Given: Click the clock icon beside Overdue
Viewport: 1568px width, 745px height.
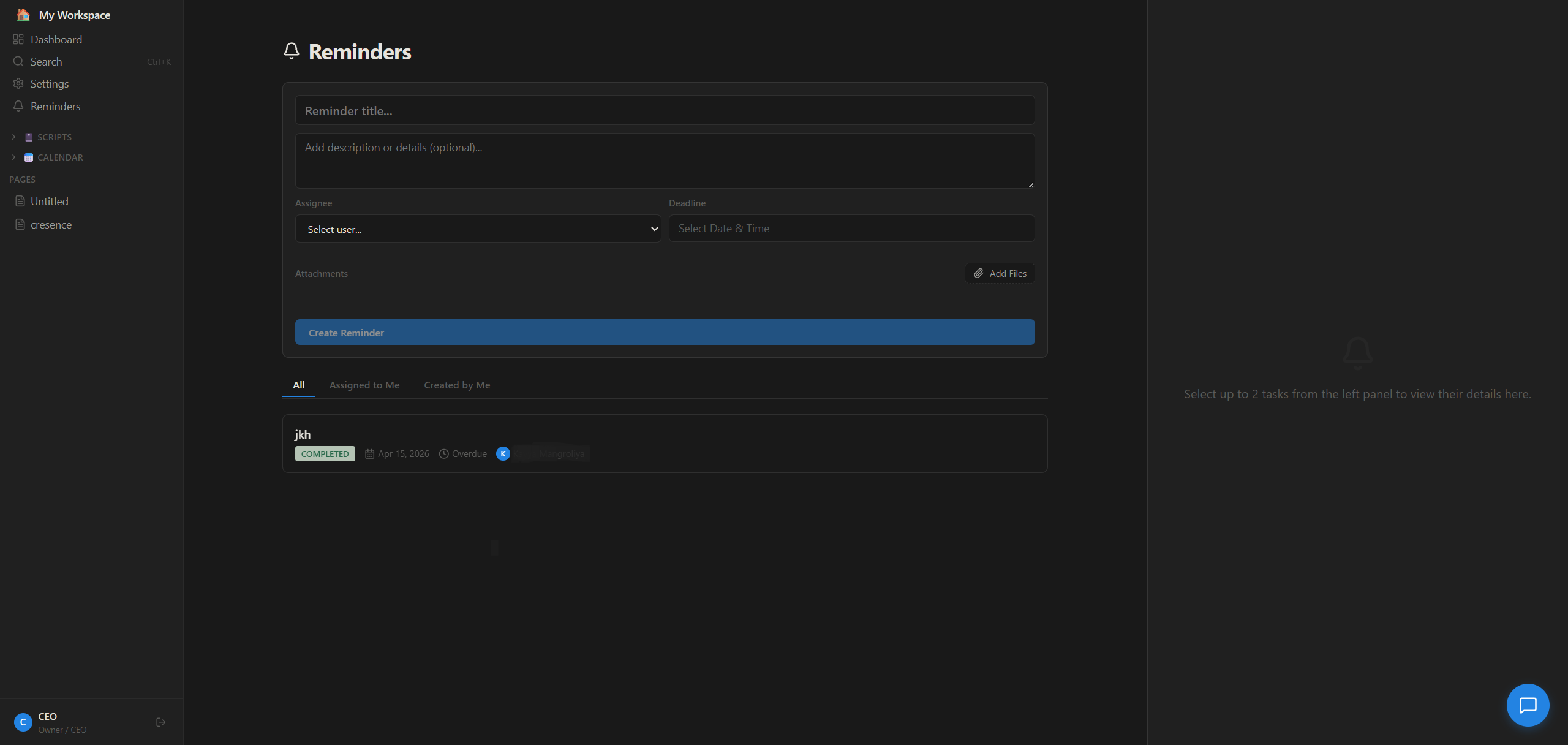Looking at the screenshot, I should 444,454.
